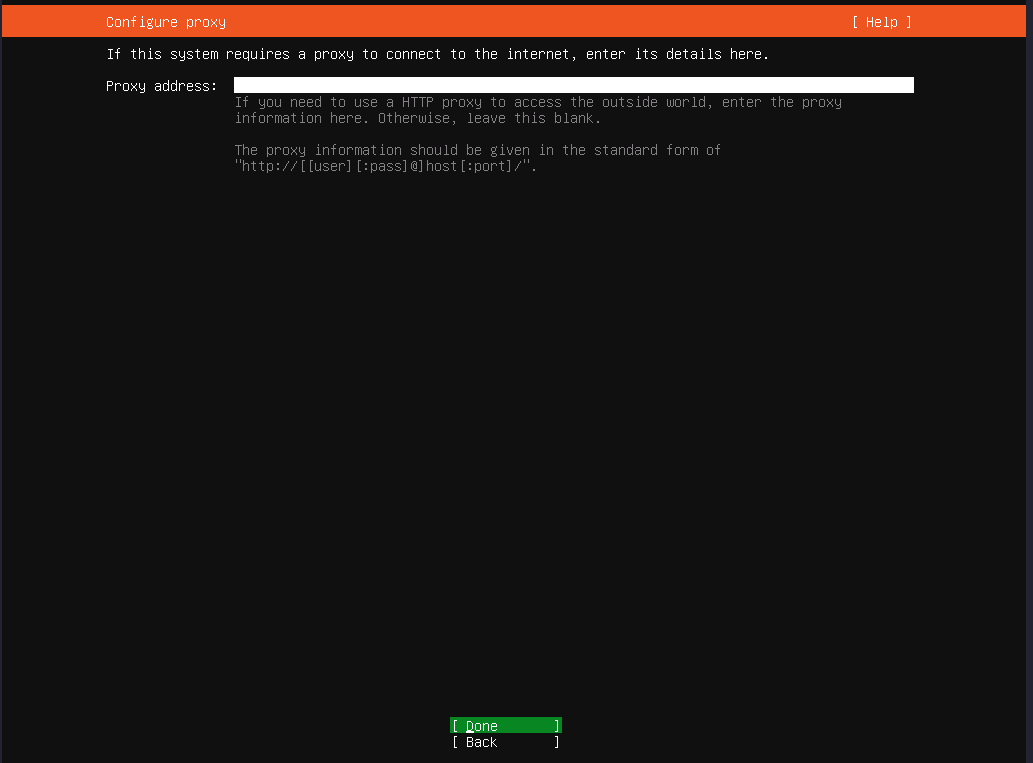Click the Configure proxy title
Image resolution: width=1033 pixels, height=763 pixels.
tap(166, 22)
